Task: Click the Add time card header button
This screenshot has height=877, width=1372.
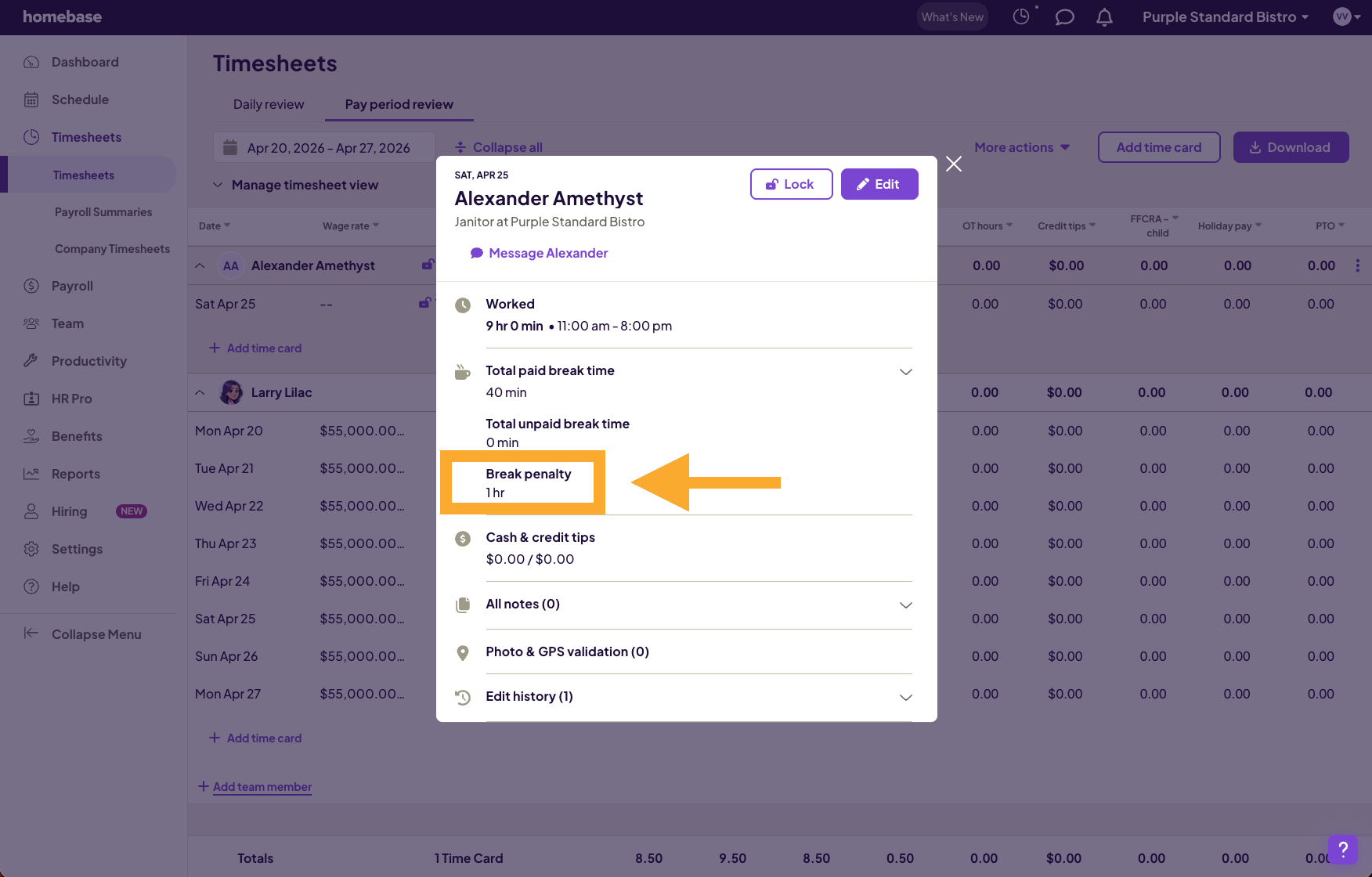Action: (1159, 147)
